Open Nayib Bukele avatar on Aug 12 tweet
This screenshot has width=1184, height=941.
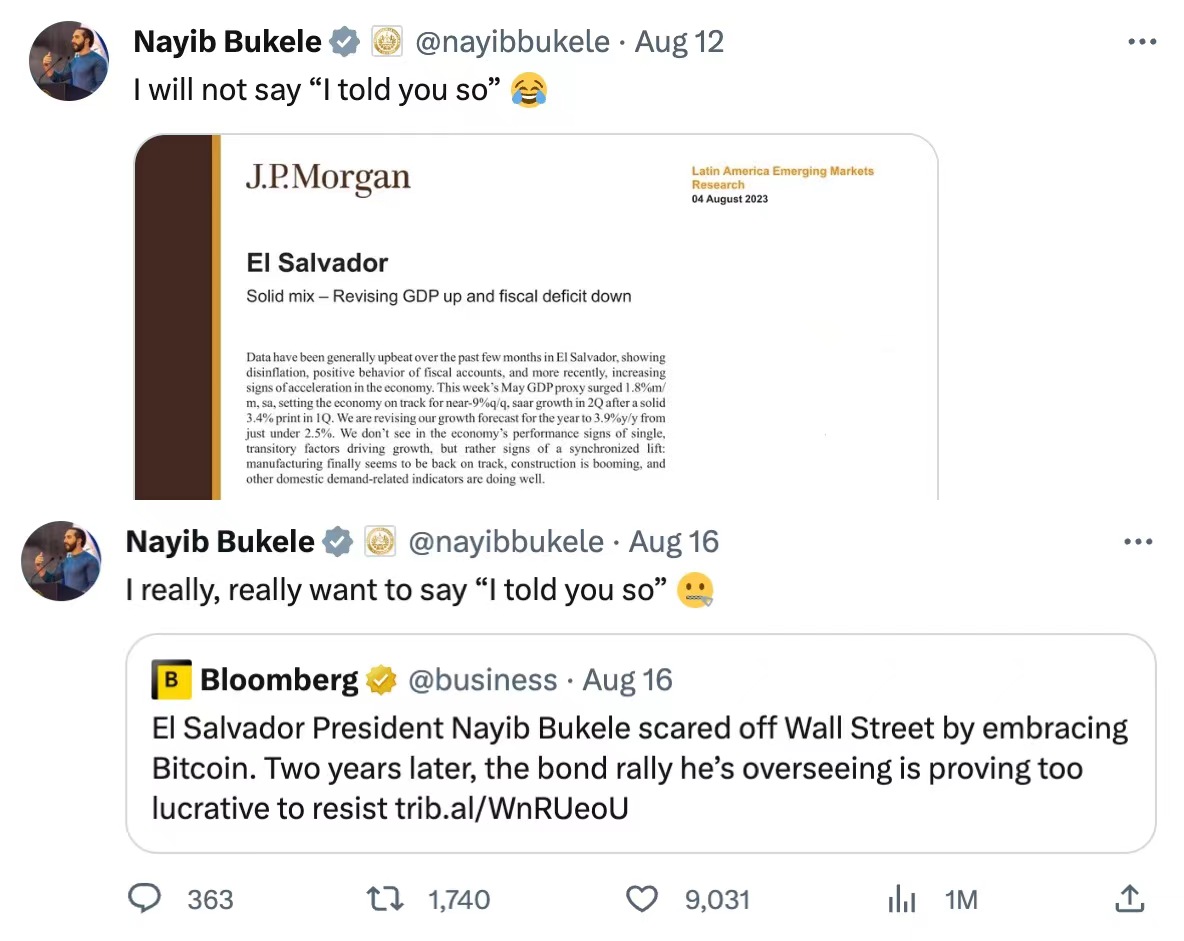click(69, 60)
